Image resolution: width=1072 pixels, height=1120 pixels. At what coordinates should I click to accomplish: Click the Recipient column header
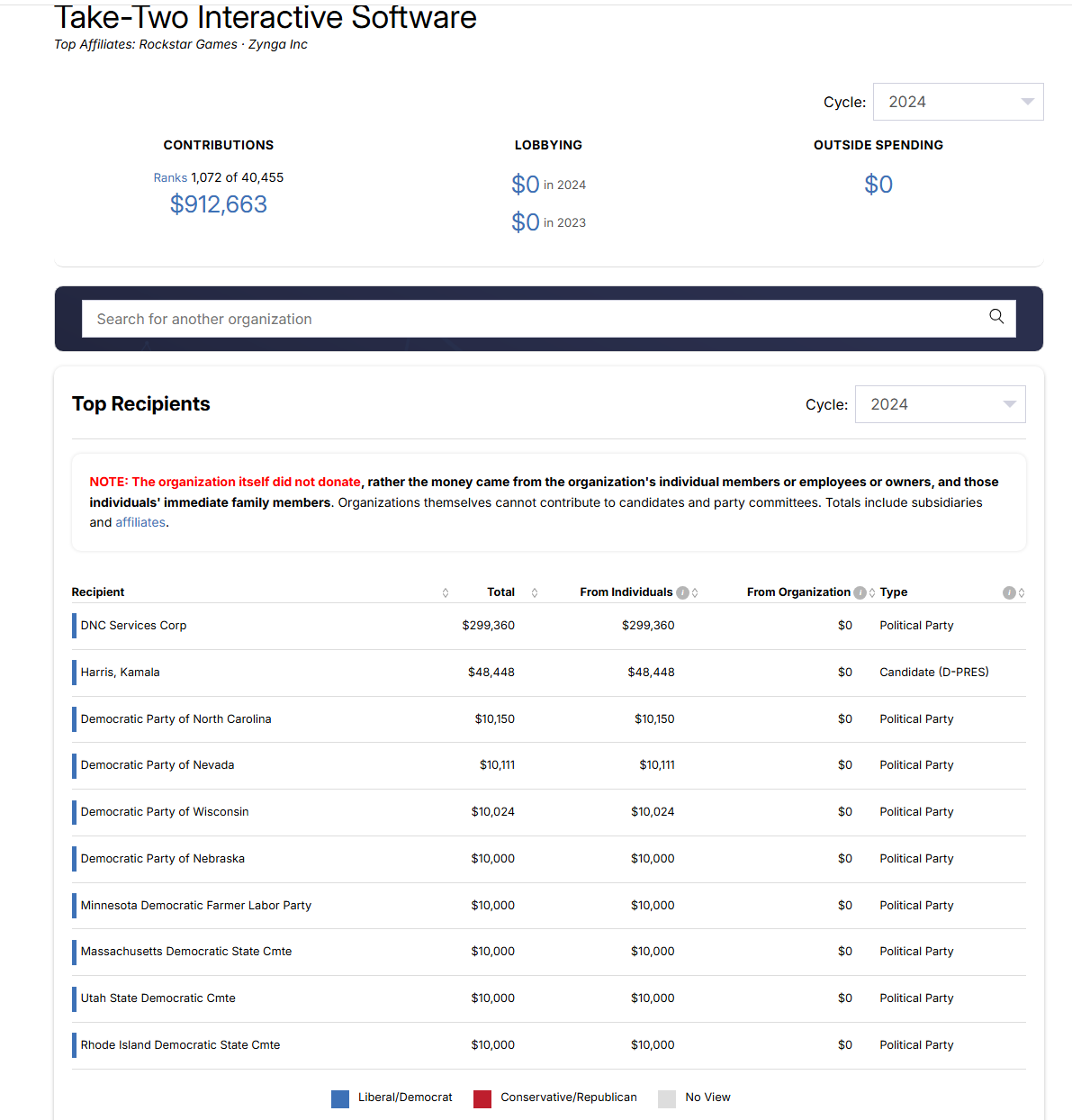click(98, 592)
